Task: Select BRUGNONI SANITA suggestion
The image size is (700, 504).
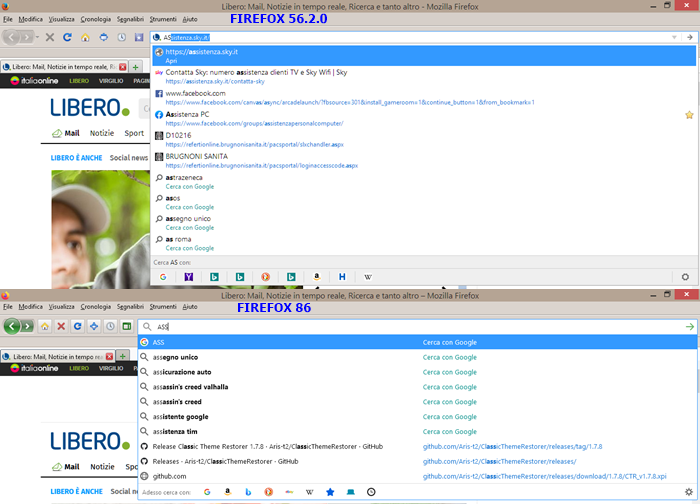Action: 424,160
